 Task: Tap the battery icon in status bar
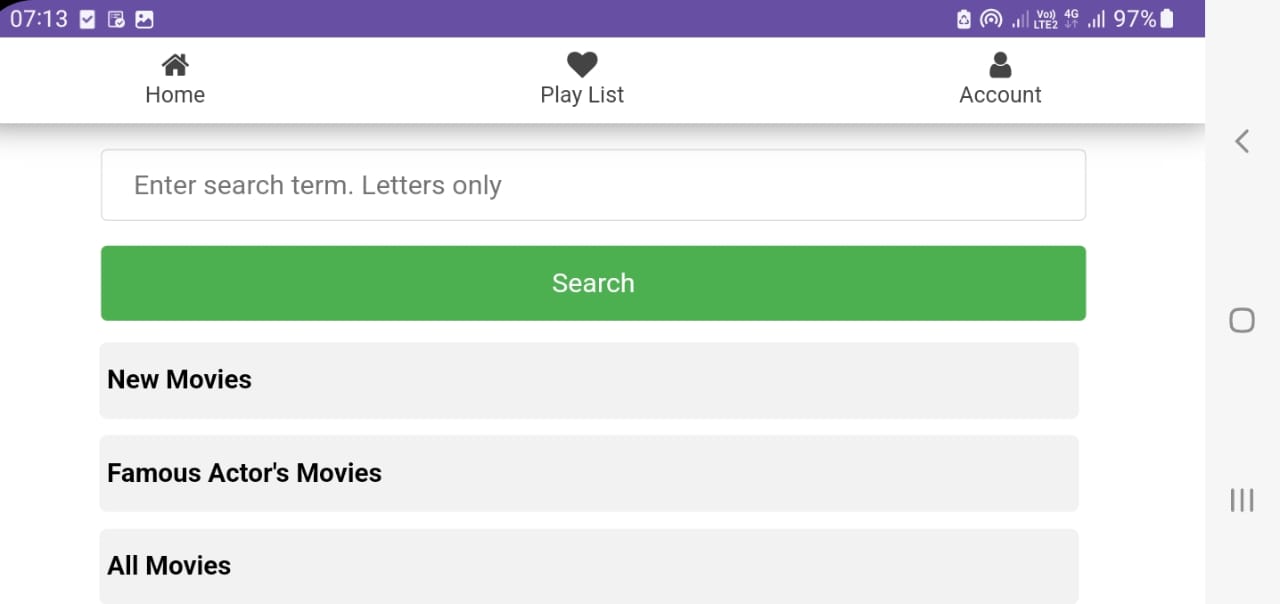tap(1167, 19)
